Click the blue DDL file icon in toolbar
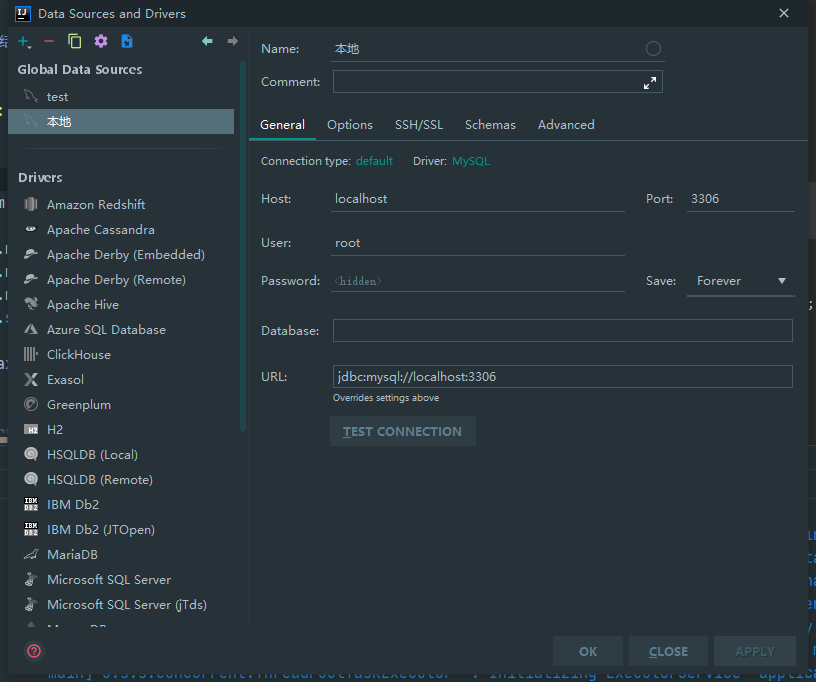 pyautogui.click(x=126, y=41)
